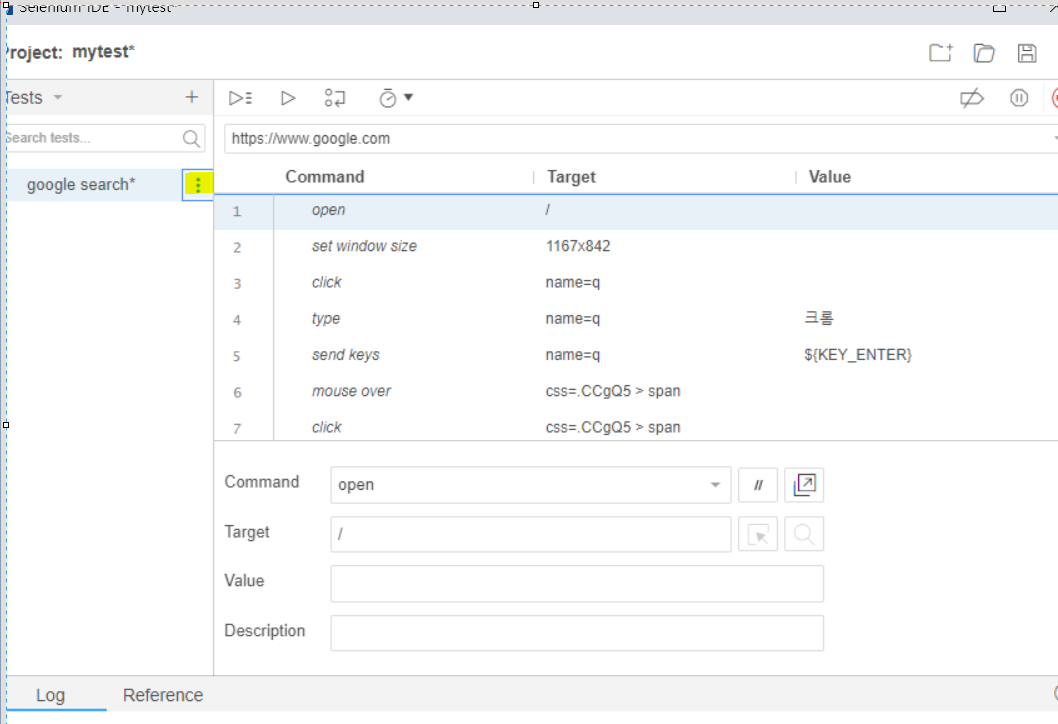Viewport: 1058px width, 724px height.
Task: Click select target in page icon
Action: coord(758,534)
